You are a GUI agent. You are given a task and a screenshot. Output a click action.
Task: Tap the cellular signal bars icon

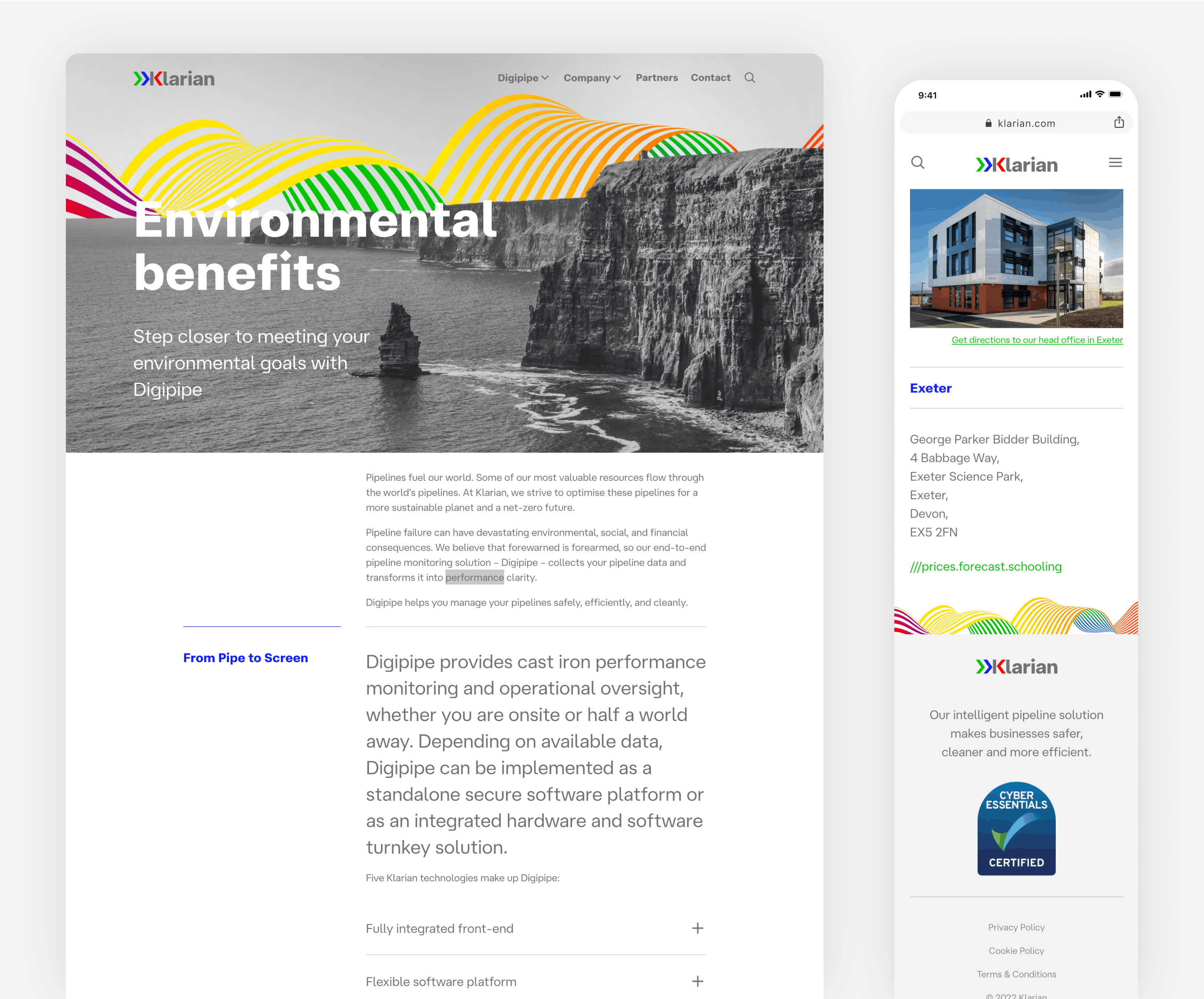tap(1085, 95)
